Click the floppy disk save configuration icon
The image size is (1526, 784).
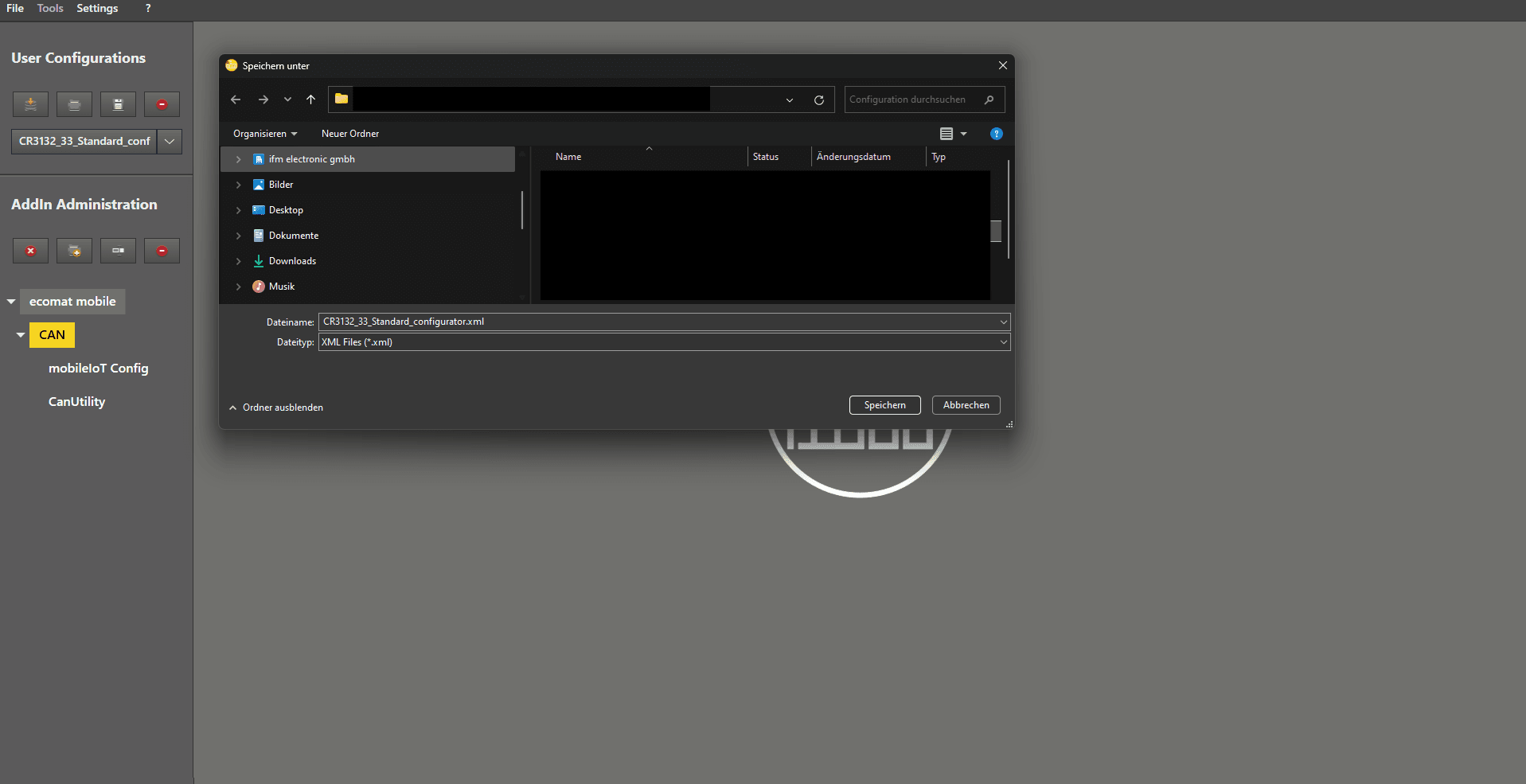click(x=118, y=104)
